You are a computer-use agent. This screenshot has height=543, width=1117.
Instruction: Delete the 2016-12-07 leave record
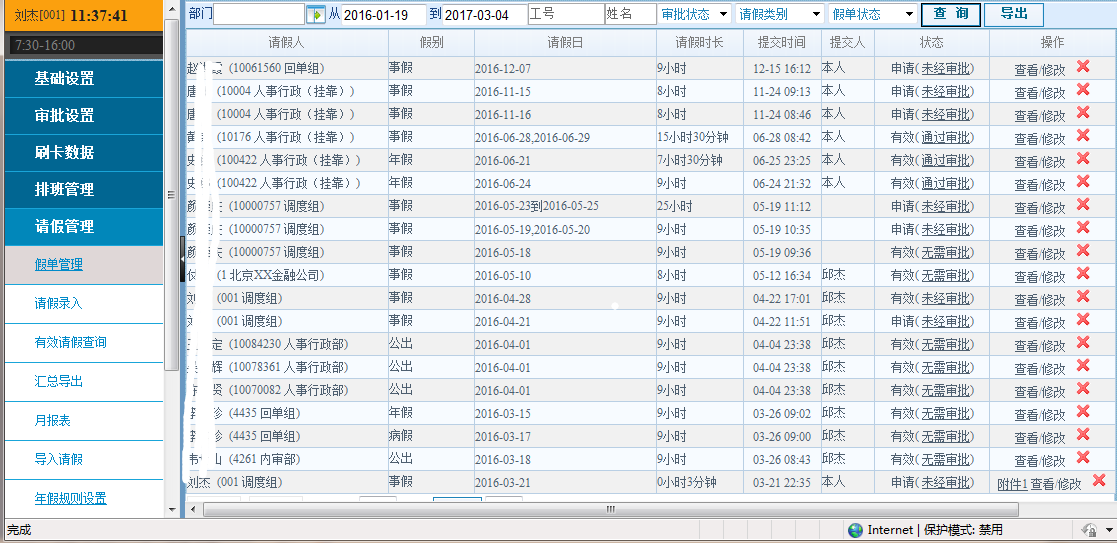(1083, 67)
